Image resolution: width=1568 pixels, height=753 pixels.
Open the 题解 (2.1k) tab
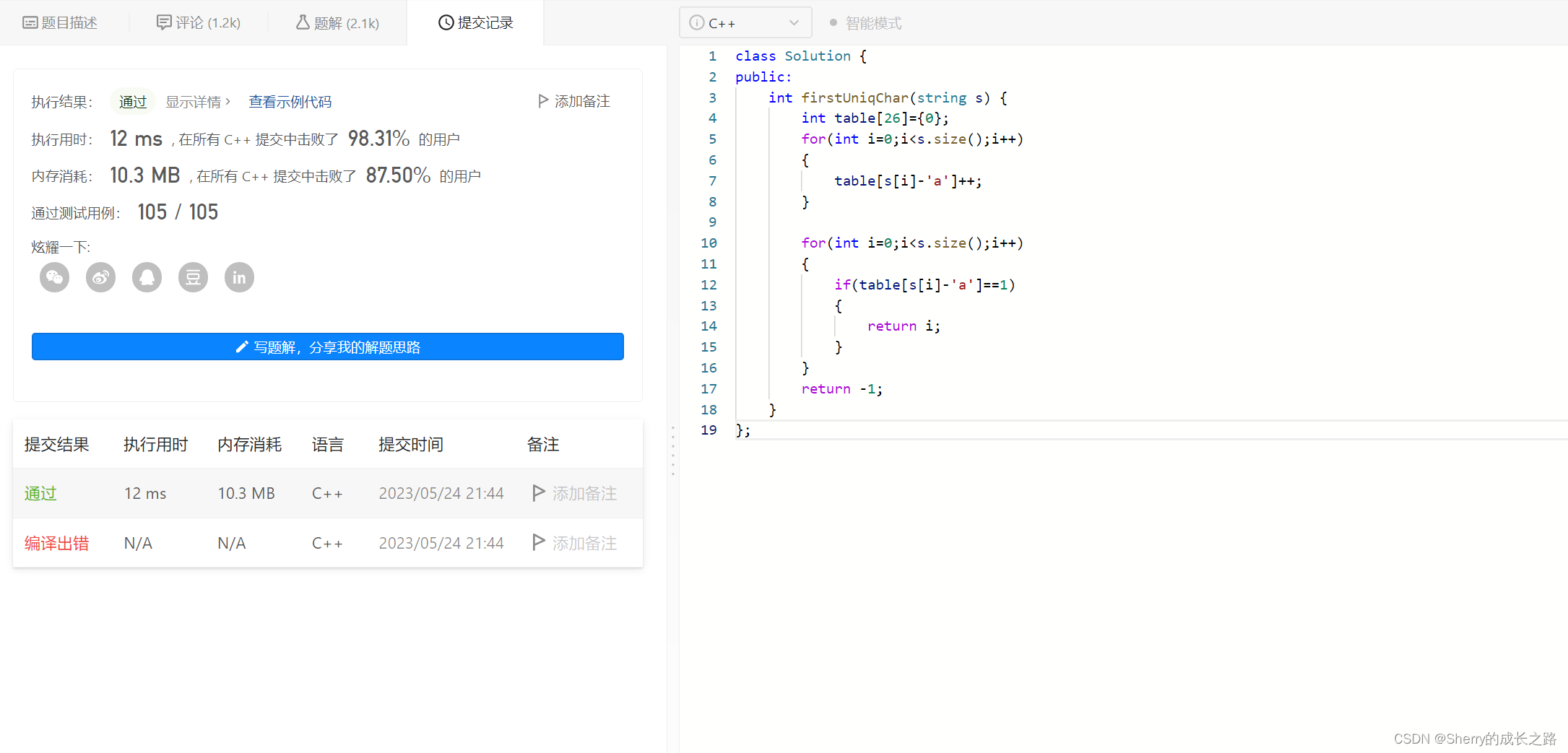[x=337, y=22]
